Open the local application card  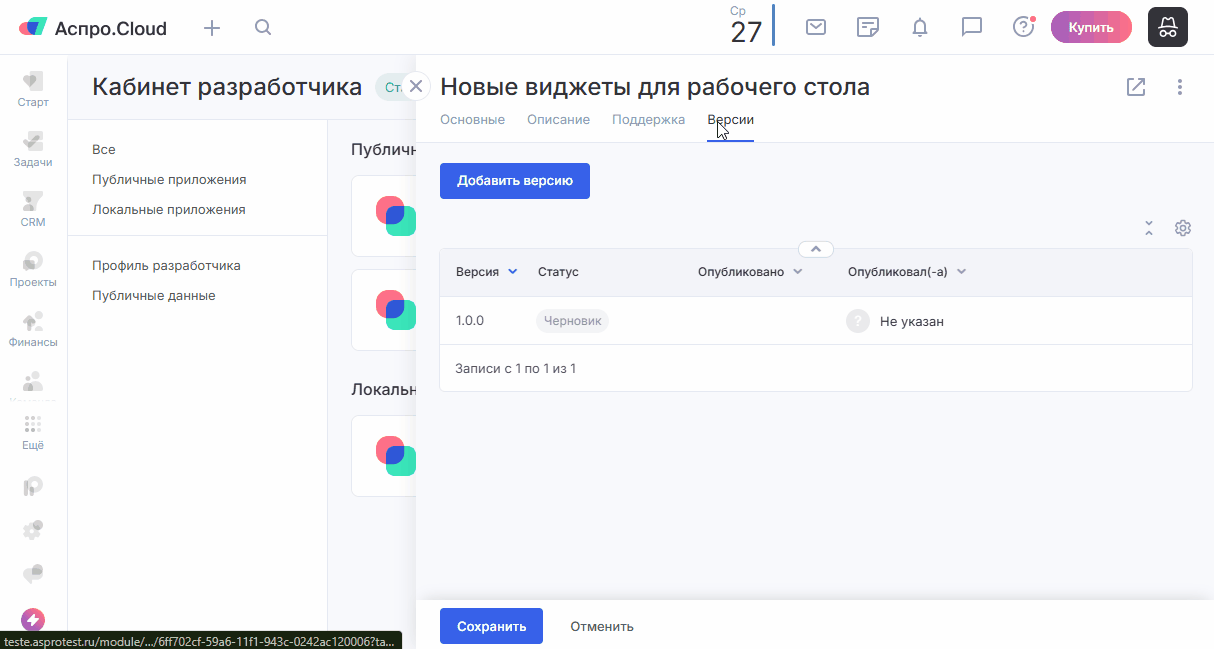coord(384,456)
